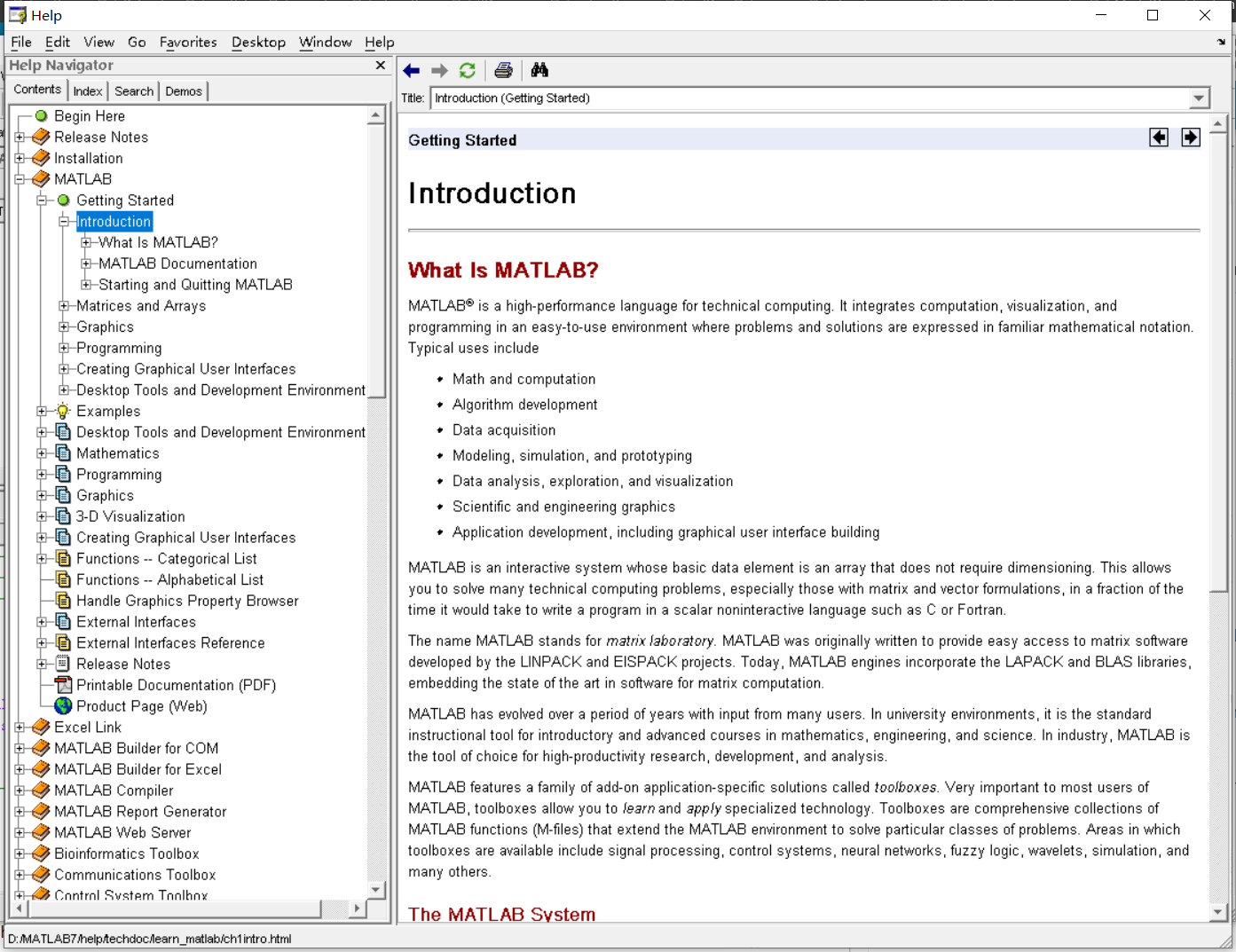Open Functions -- Categorical List topic

point(167,559)
